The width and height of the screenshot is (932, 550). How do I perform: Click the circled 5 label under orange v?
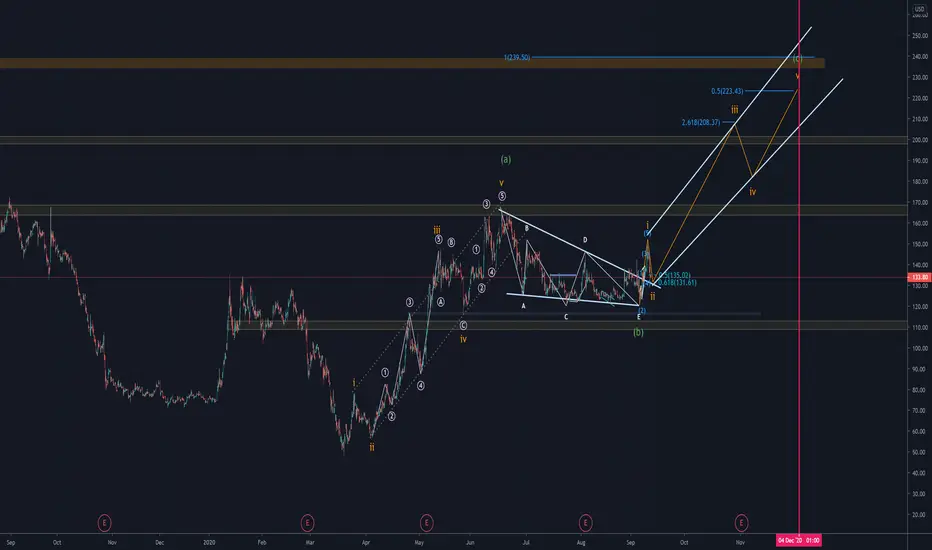click(502, 196)
